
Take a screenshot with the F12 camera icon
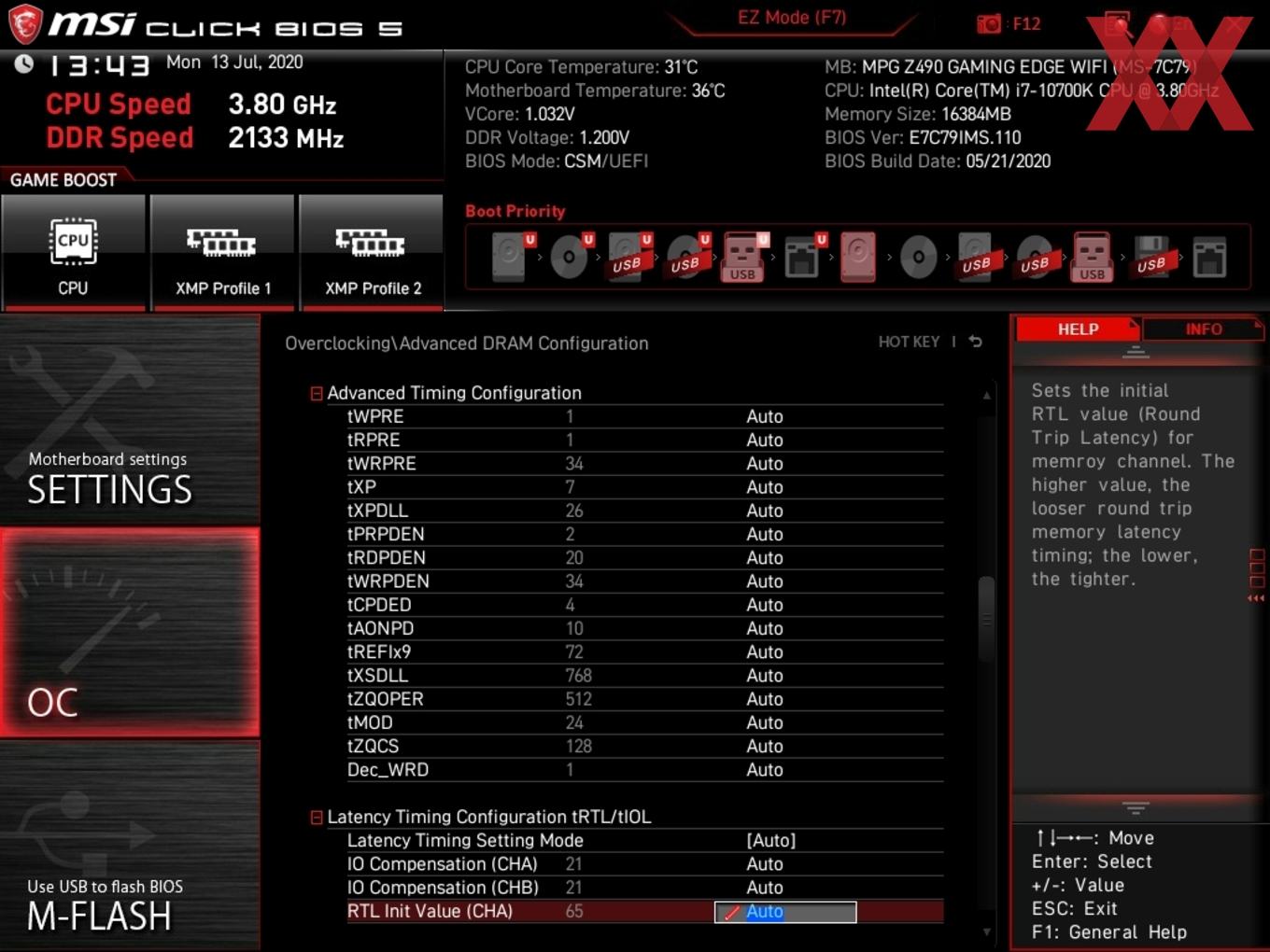point(989,23)
